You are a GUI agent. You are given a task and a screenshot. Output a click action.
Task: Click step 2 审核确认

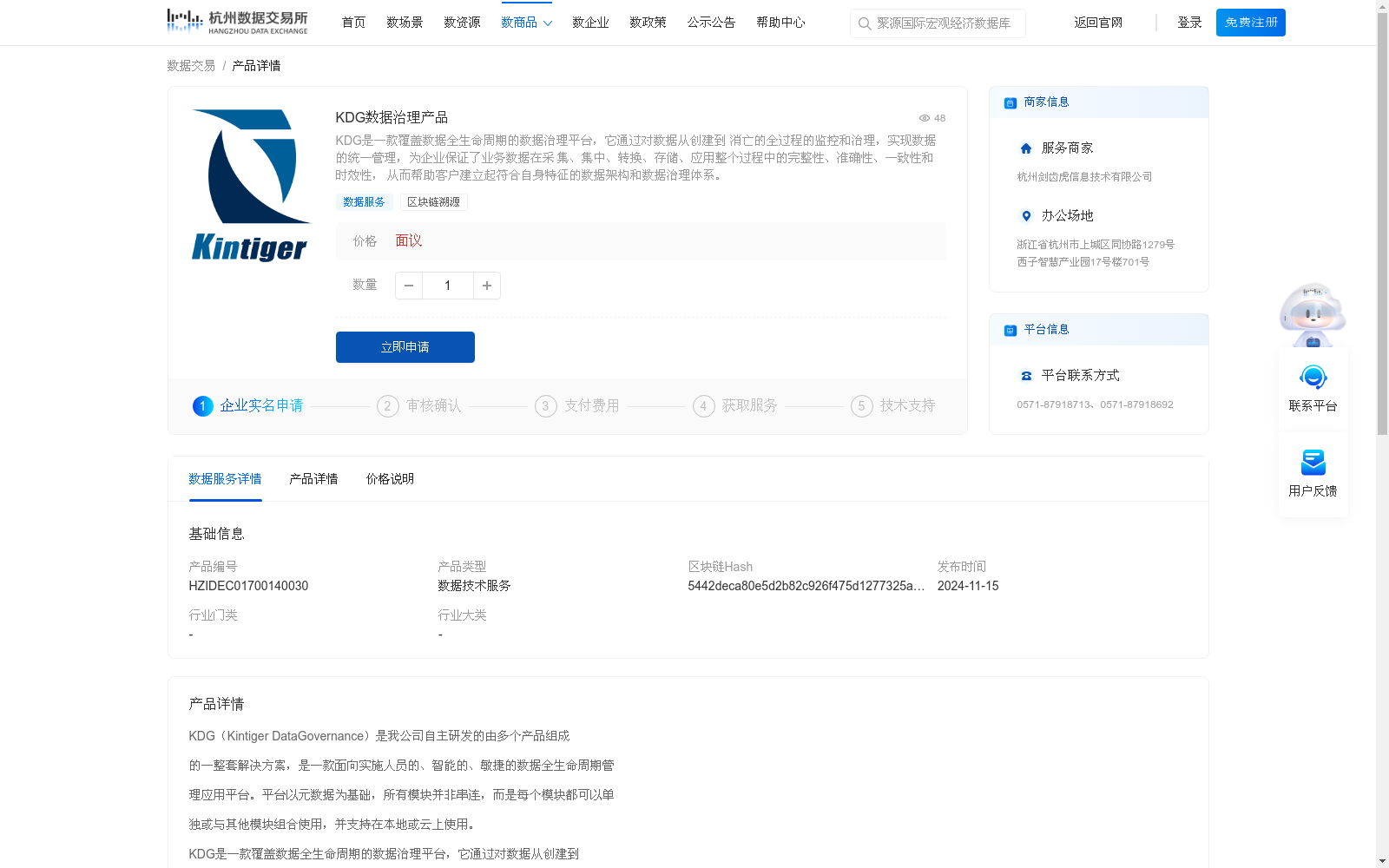pos(419,406)
